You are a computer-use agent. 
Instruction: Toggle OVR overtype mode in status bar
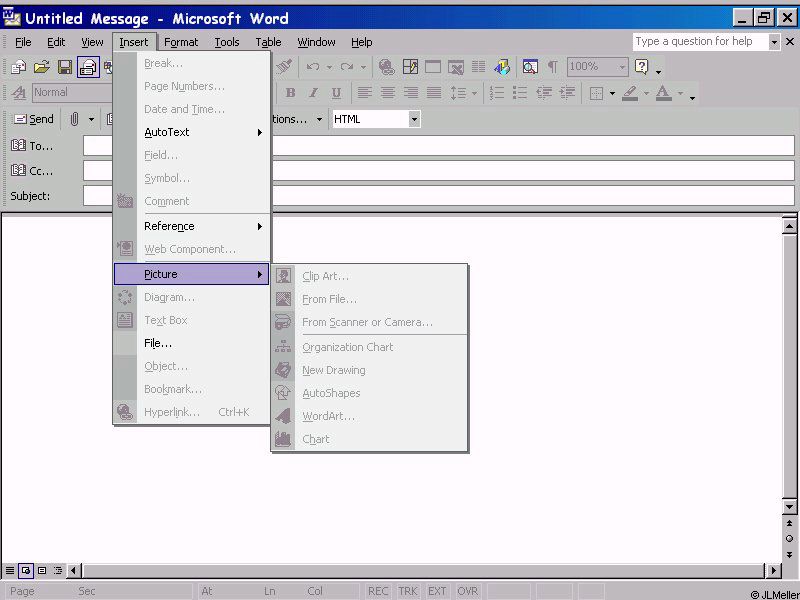(467, 591)
